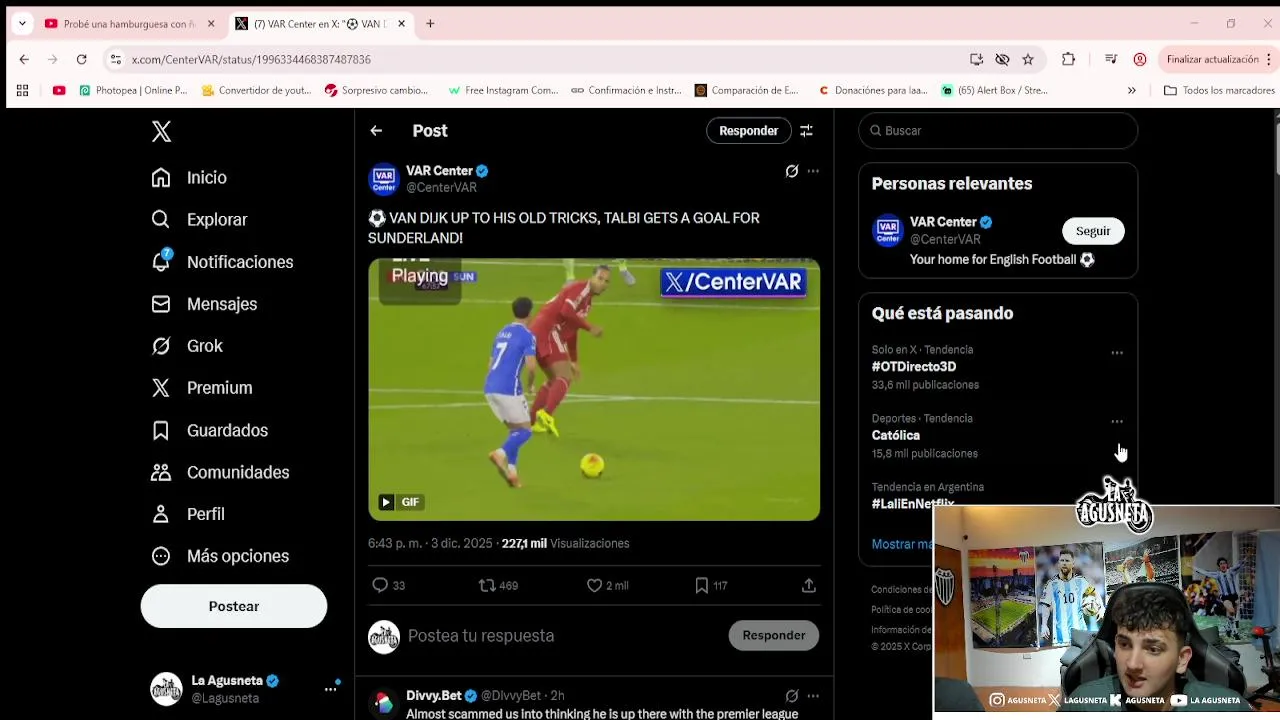This screenshot has width=1280, height=720.
Task: Open tab search dropdown arrow
Action: point(22,23)
